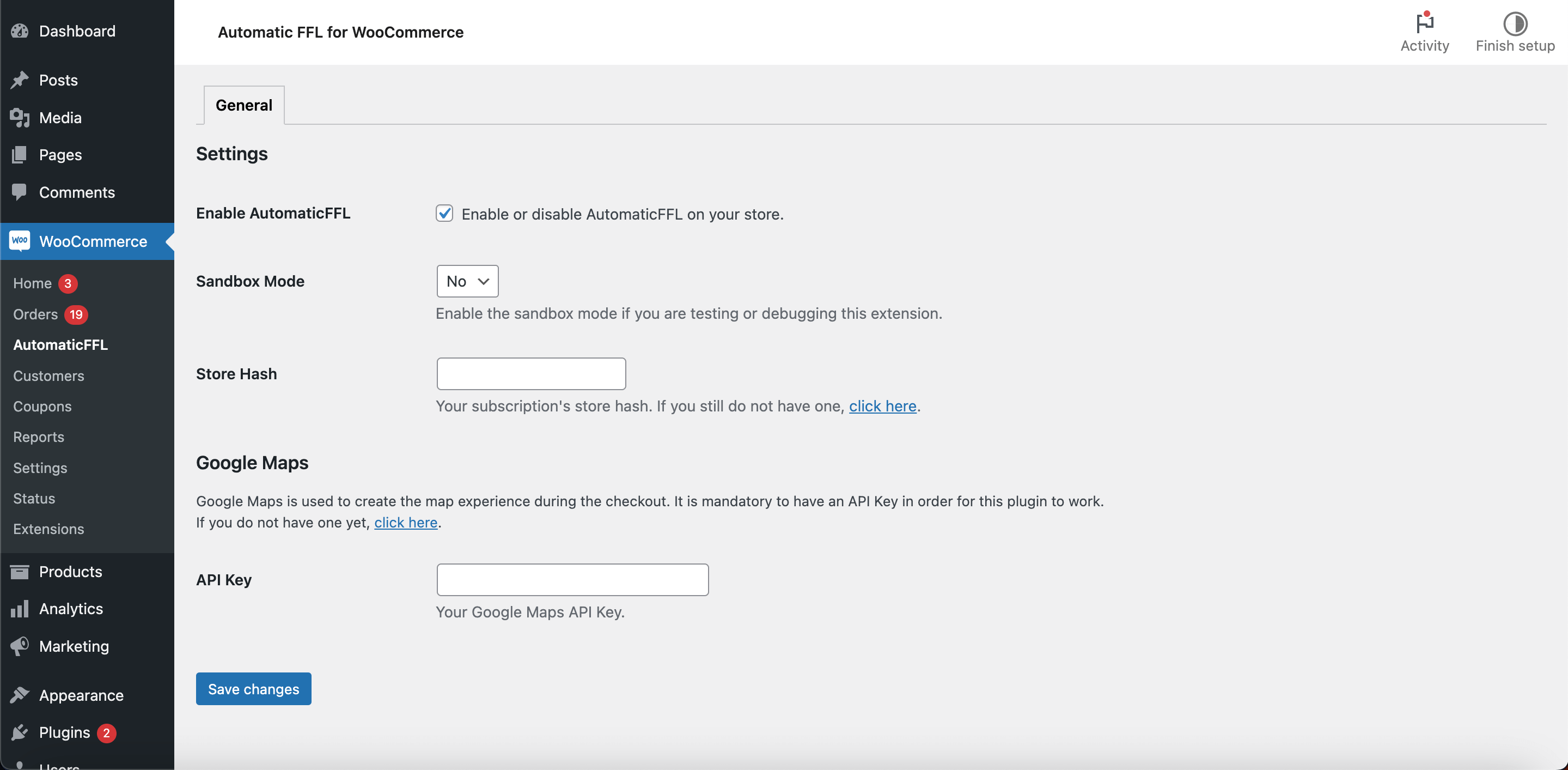Click the Finish setup circle icon
This screenshot has height=770, width=1568.
(1515, 23)
